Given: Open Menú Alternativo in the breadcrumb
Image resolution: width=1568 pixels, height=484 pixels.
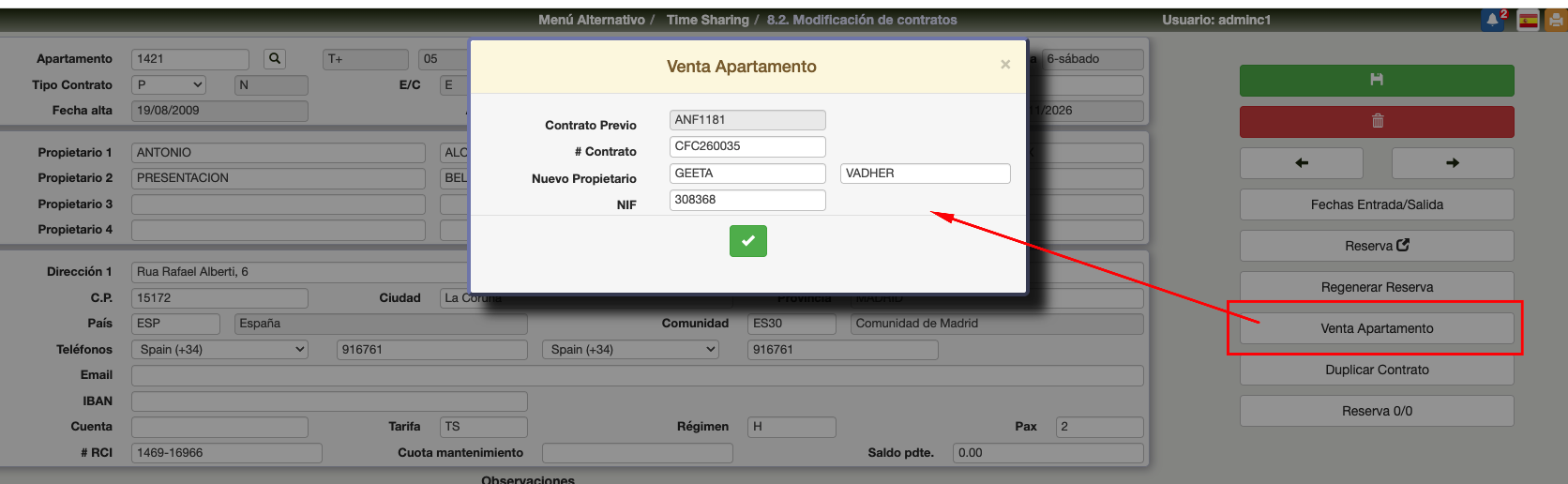Looking at the screenshot, I should (591, 20).
